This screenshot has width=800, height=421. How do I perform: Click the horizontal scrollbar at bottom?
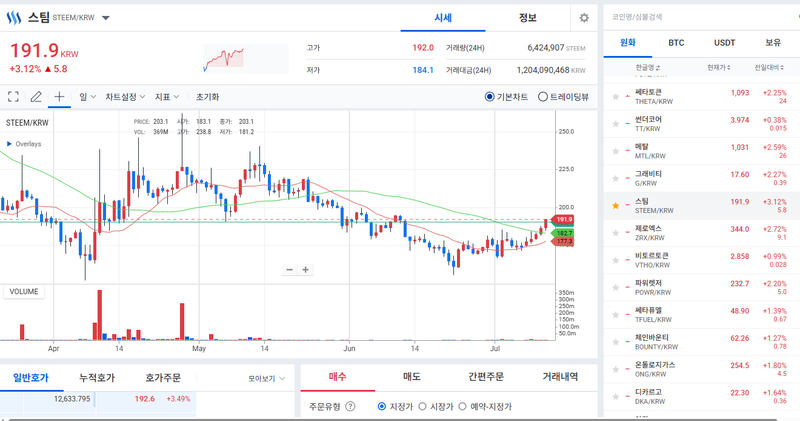point(393,419)
